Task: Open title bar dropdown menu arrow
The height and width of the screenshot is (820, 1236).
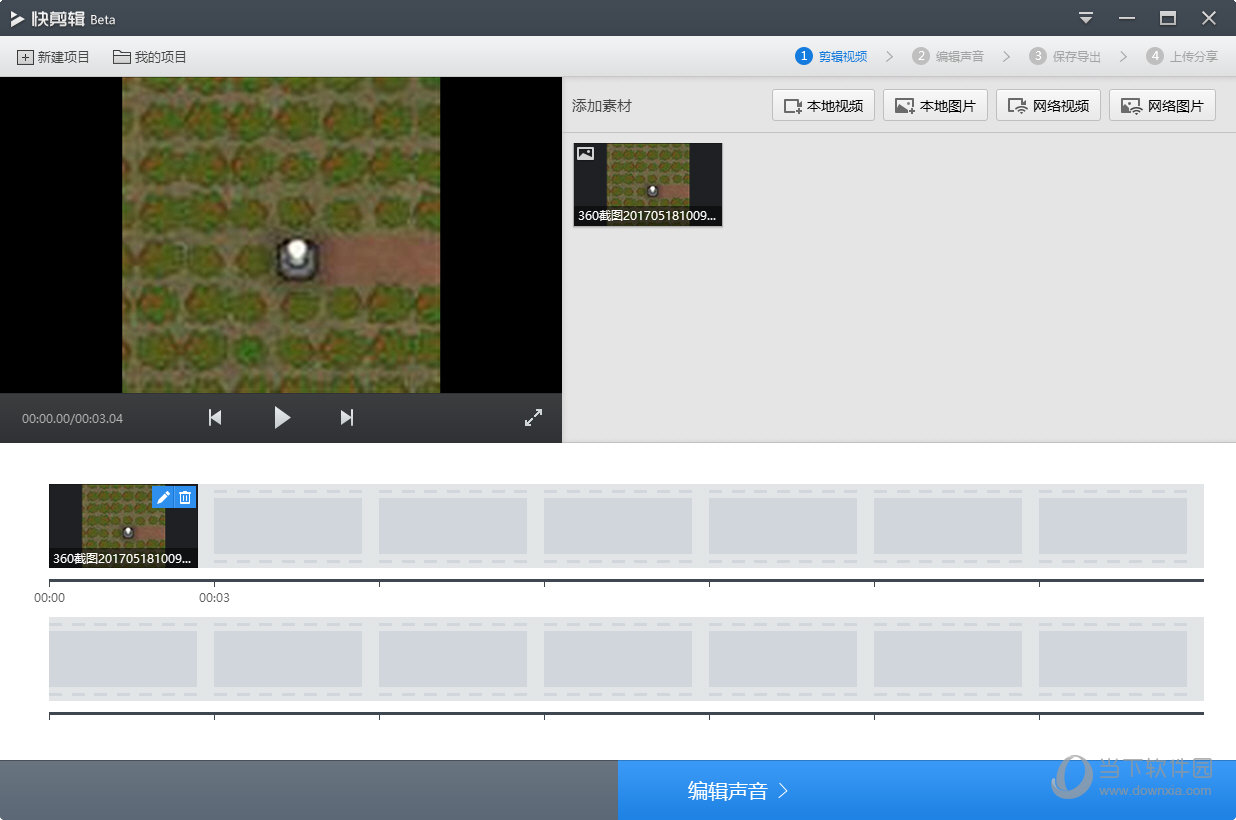Action: coord(1086,18)
